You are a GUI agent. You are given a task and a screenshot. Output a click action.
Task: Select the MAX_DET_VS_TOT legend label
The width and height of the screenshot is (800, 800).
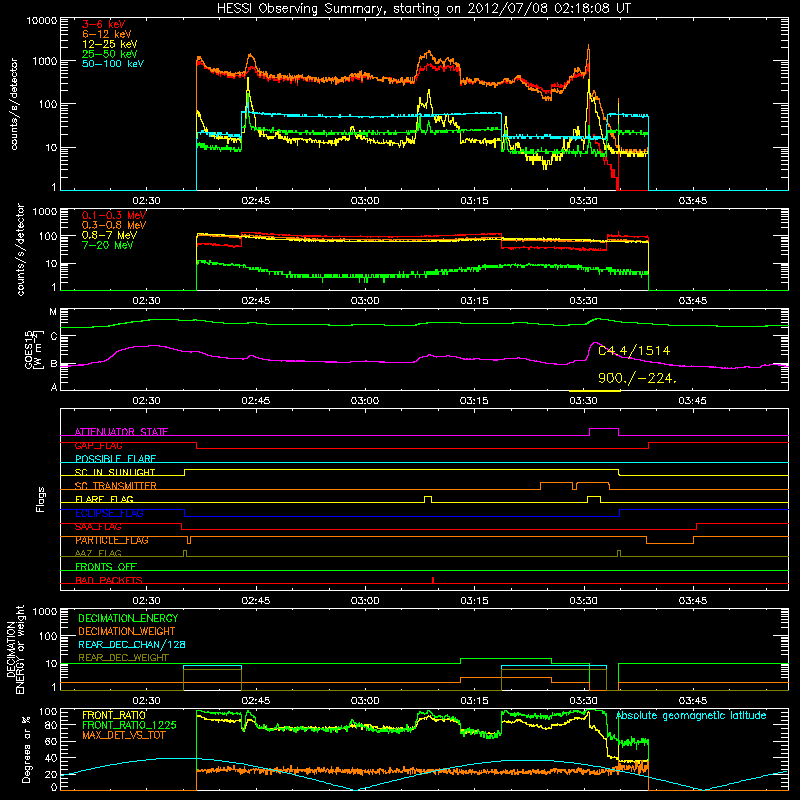click(123, 735)
